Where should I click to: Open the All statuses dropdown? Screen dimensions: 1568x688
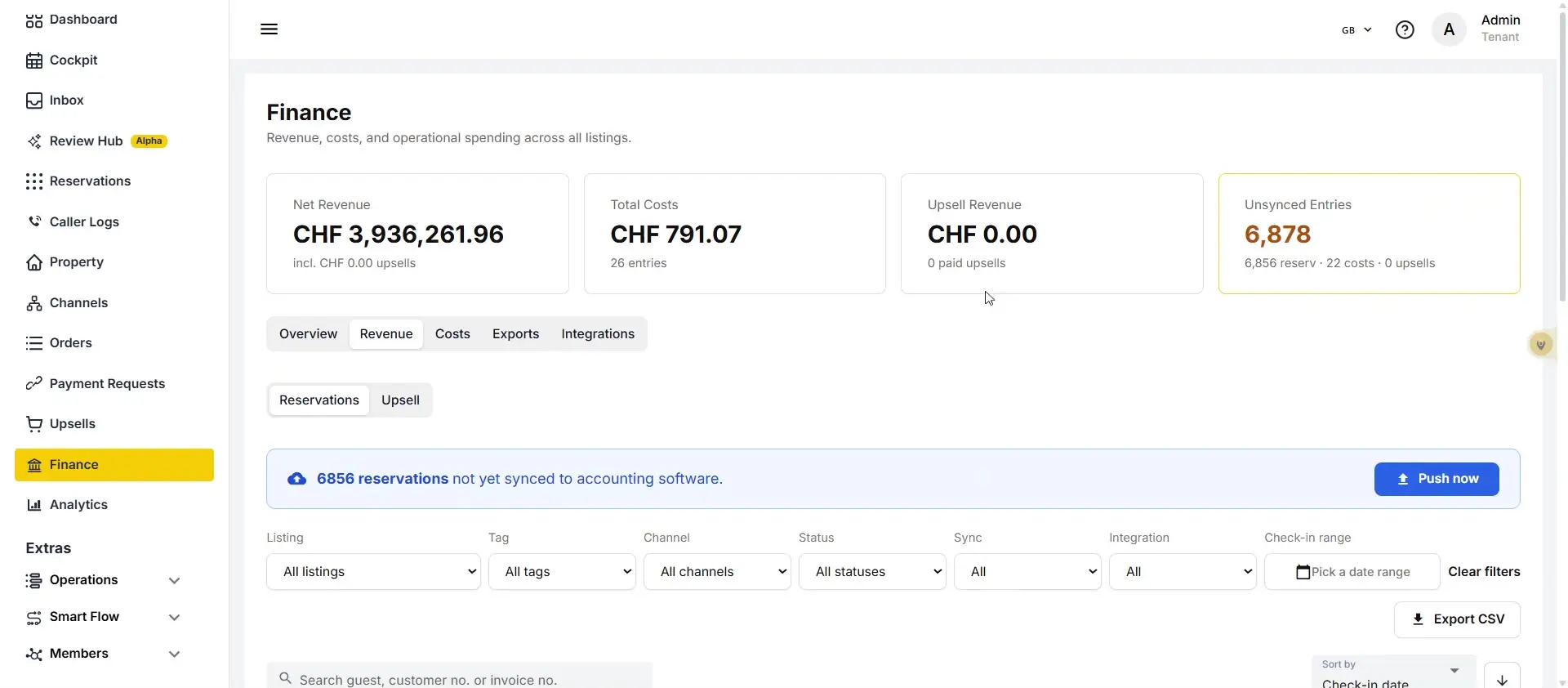[872, 572]
